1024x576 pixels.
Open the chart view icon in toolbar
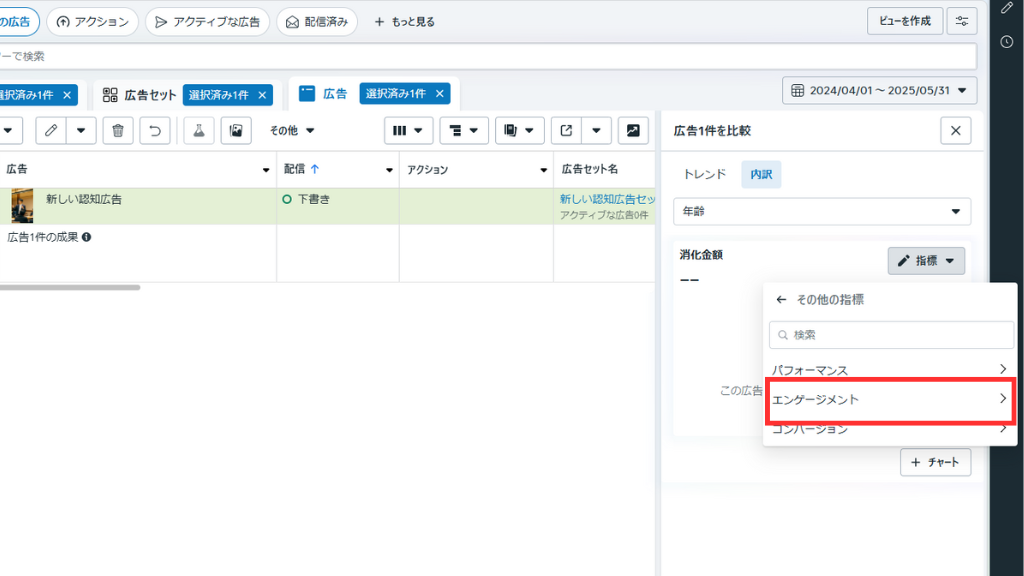(632, 130)
